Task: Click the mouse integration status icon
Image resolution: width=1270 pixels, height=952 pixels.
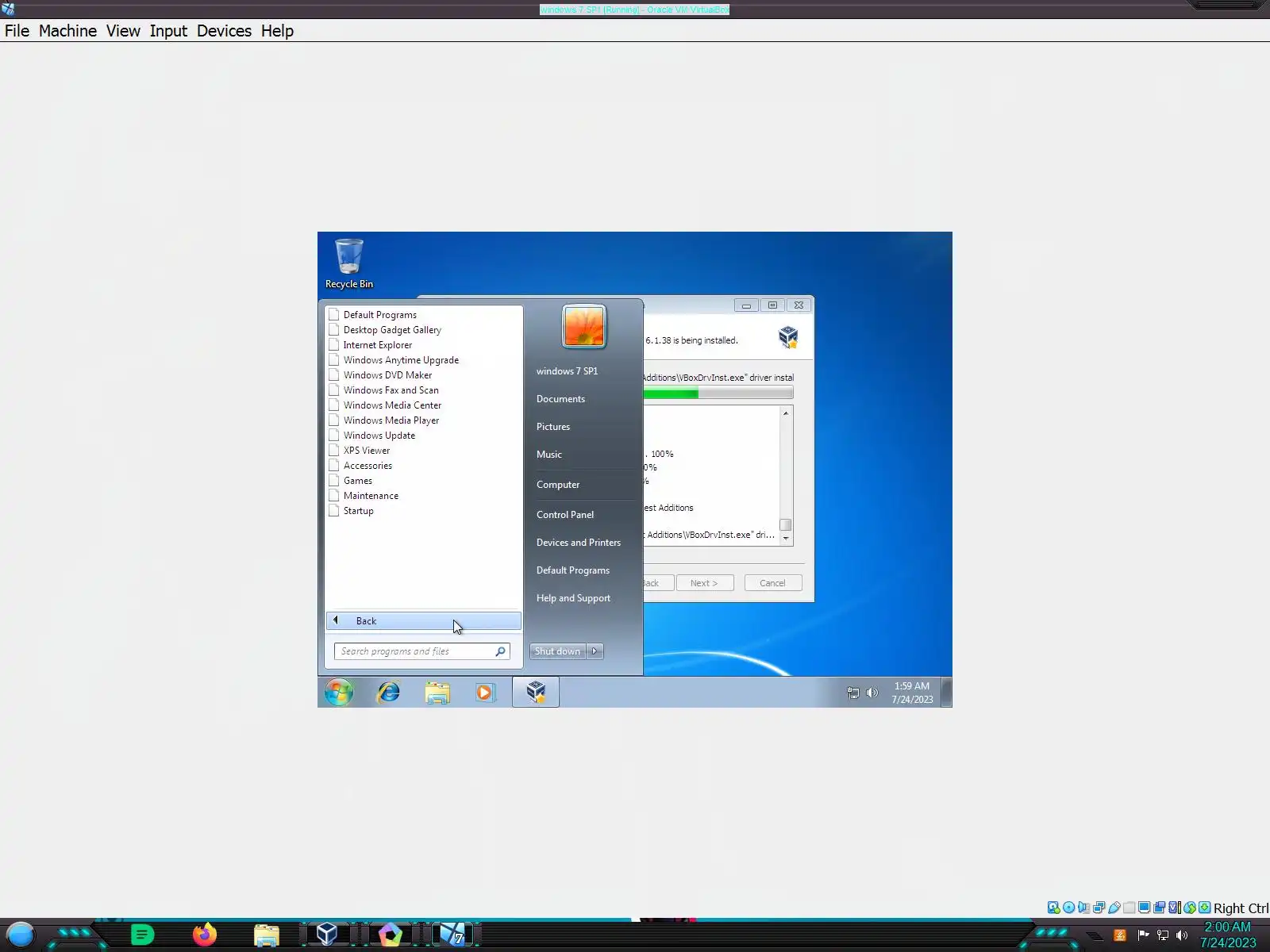Action: click(x=1190, y=908)
